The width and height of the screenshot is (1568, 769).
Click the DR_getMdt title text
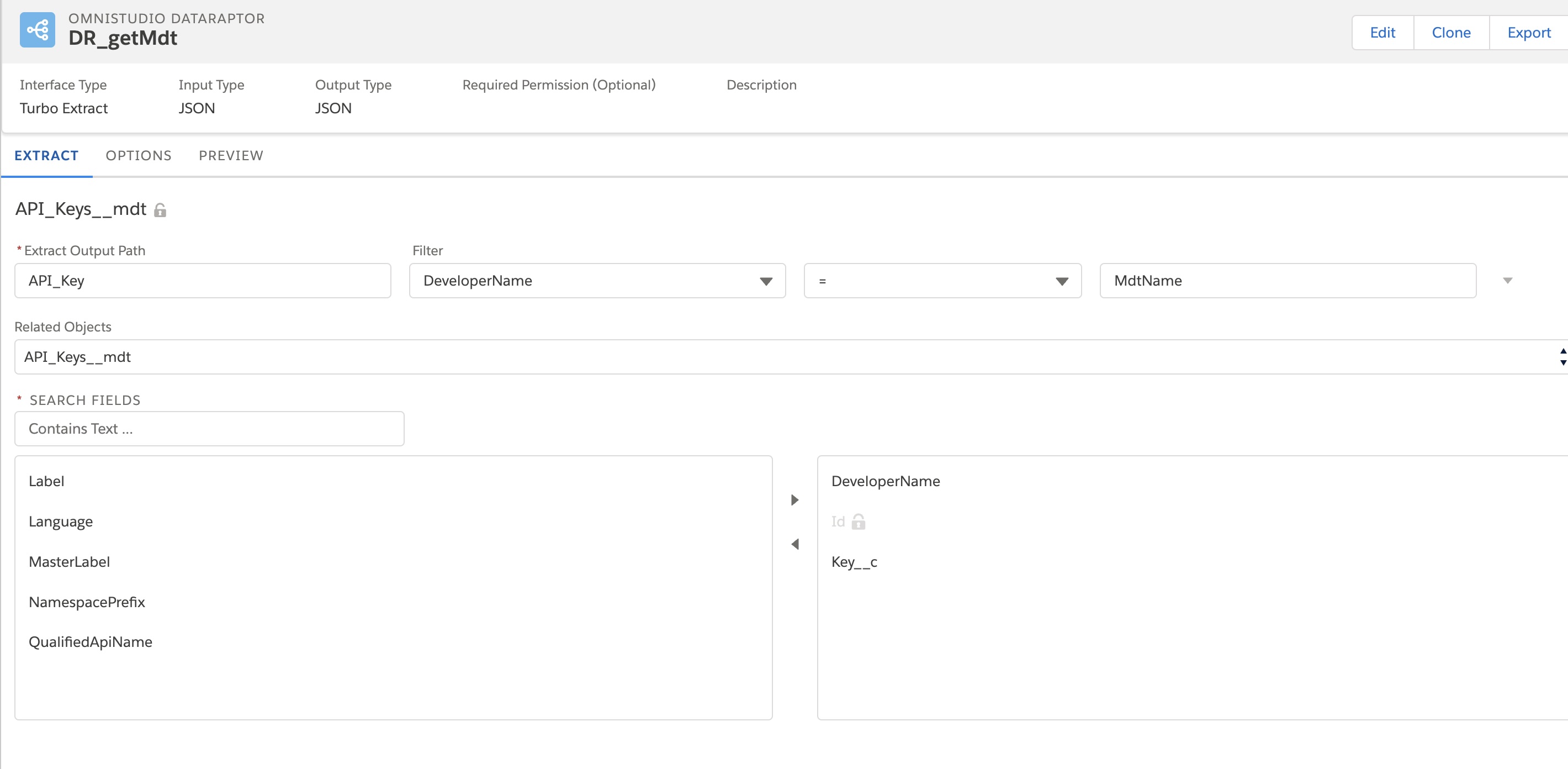pos(123,38)
